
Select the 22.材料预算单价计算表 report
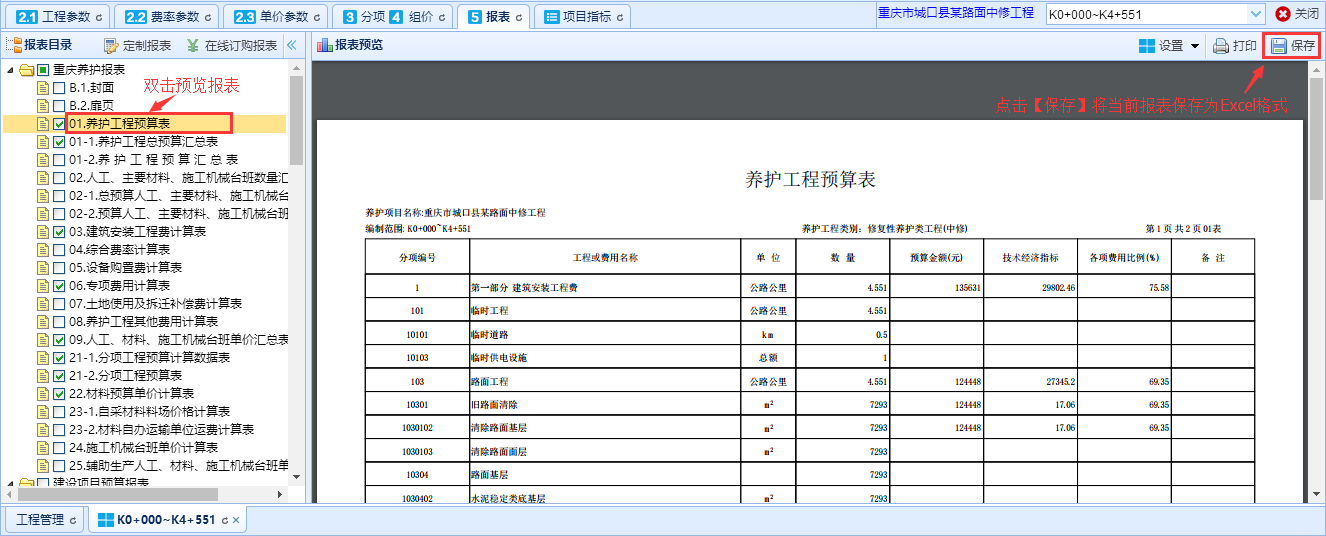click(131, 394)
